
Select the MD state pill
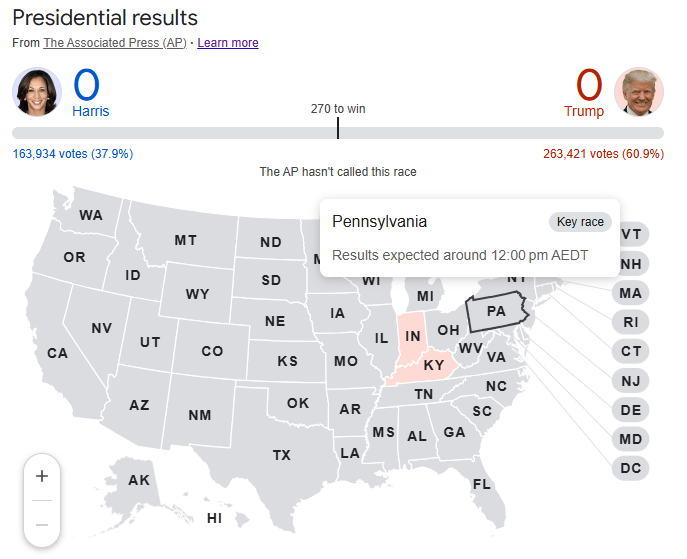point(630,439)
